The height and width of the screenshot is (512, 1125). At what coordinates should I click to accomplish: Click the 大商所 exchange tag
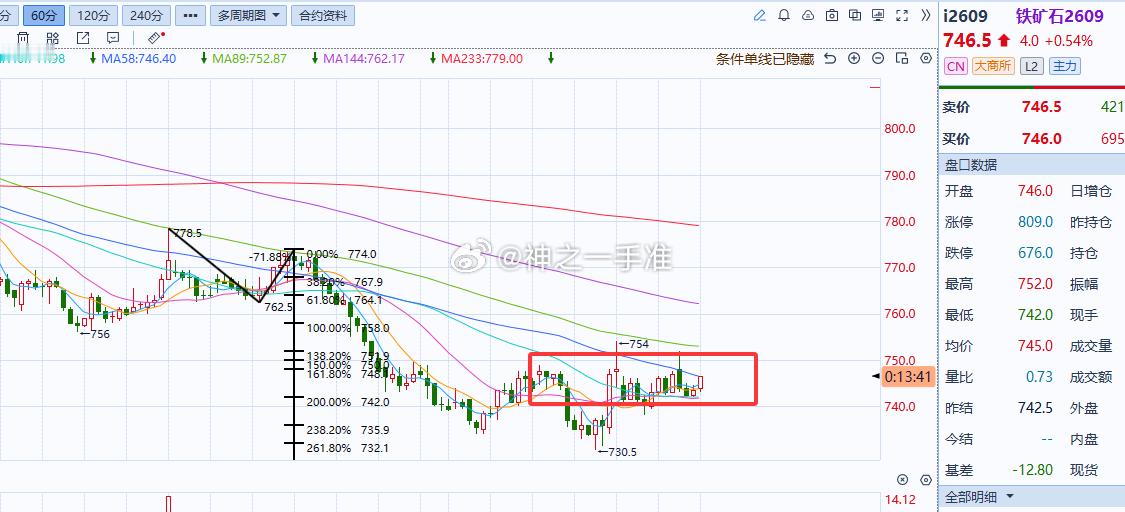pyautogui.click(x=993, y=67)
